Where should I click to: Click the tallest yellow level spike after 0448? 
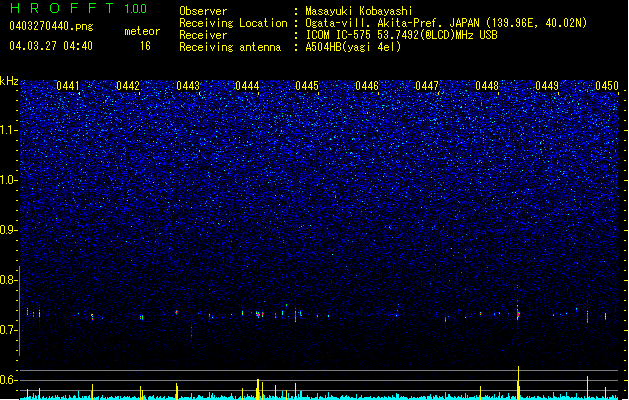pyautogui.click(x=518, y=382)
